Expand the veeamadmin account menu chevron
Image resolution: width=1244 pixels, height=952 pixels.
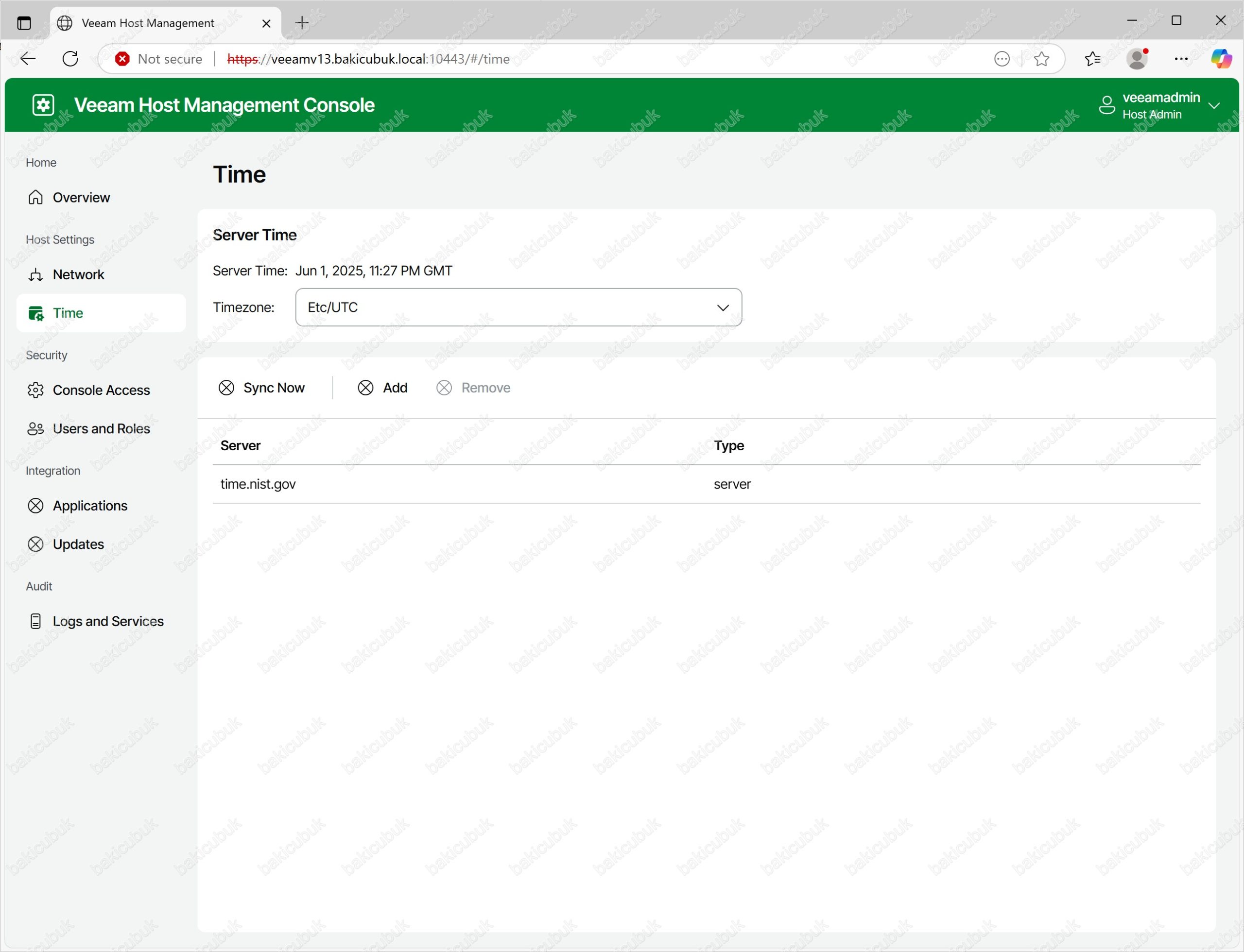[1214, 106]
